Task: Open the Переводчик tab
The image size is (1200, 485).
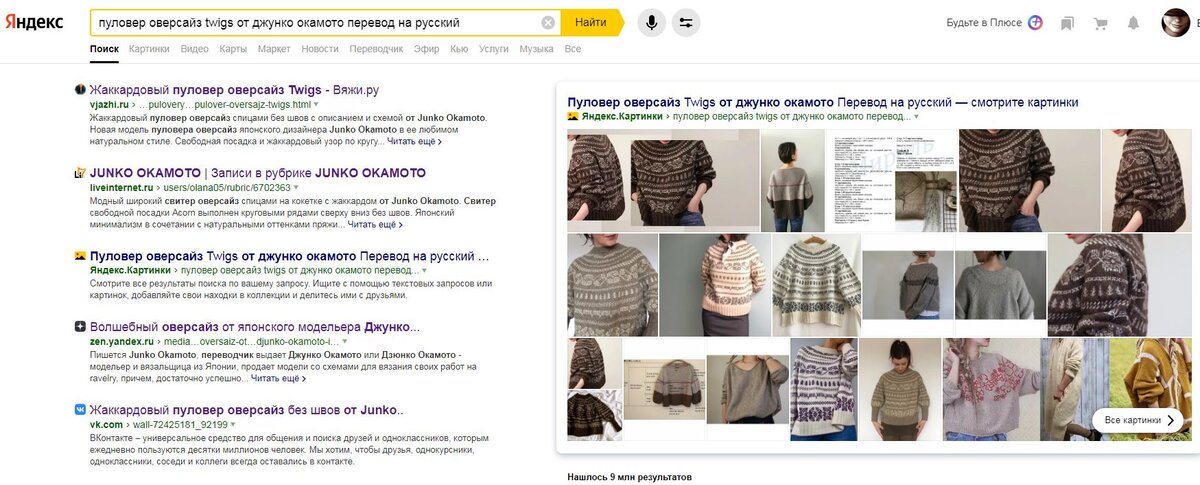Action: coord(376,48)
